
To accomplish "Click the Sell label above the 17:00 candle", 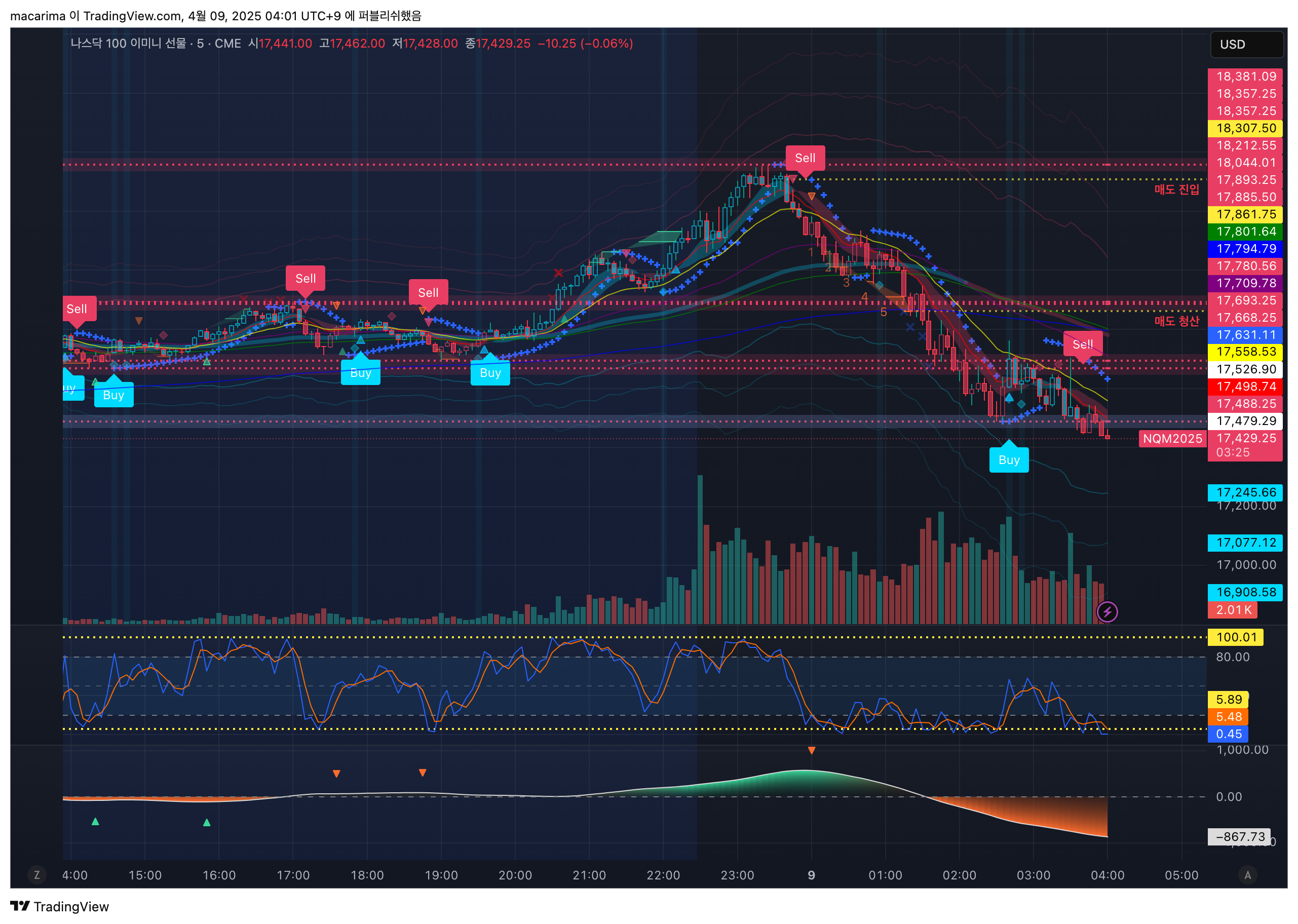I will 306,278.
